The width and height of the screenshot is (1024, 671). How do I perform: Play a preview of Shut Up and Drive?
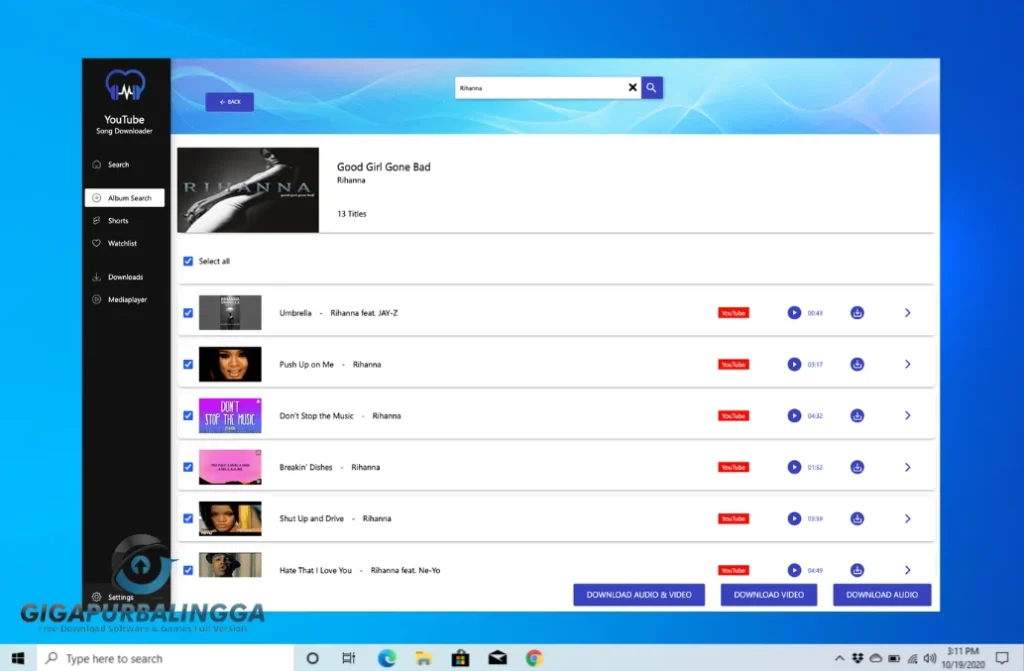(x=793, y=518)
